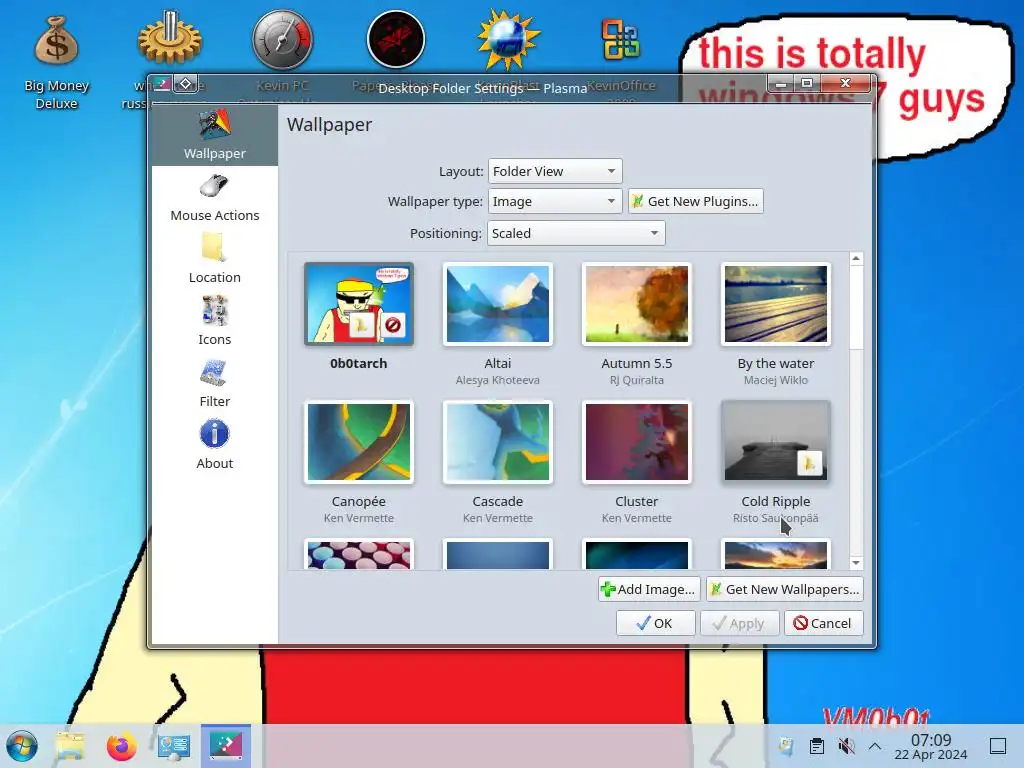Click the Show Desktop tray button

pos(998,746)
